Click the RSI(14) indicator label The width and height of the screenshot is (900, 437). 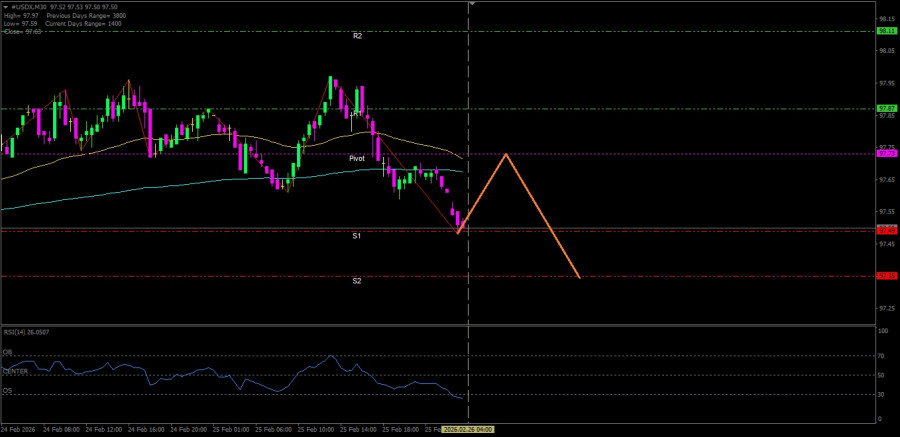point(27,331)
